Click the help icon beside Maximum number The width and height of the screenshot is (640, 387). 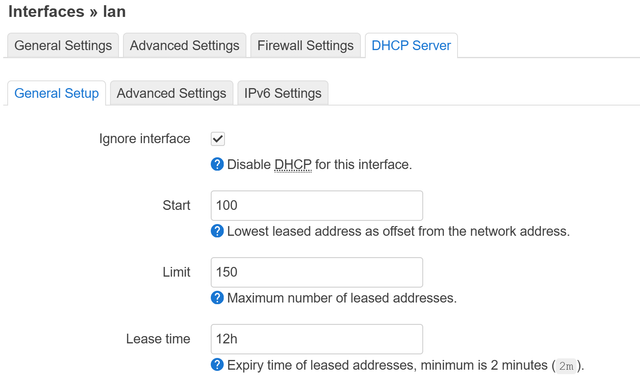tap(217, 298)
